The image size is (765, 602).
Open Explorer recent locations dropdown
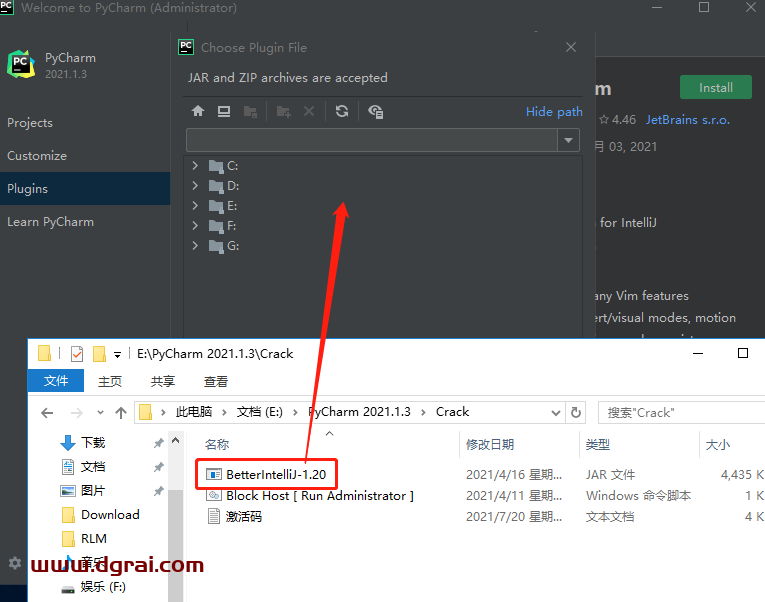tap(100, 413)
